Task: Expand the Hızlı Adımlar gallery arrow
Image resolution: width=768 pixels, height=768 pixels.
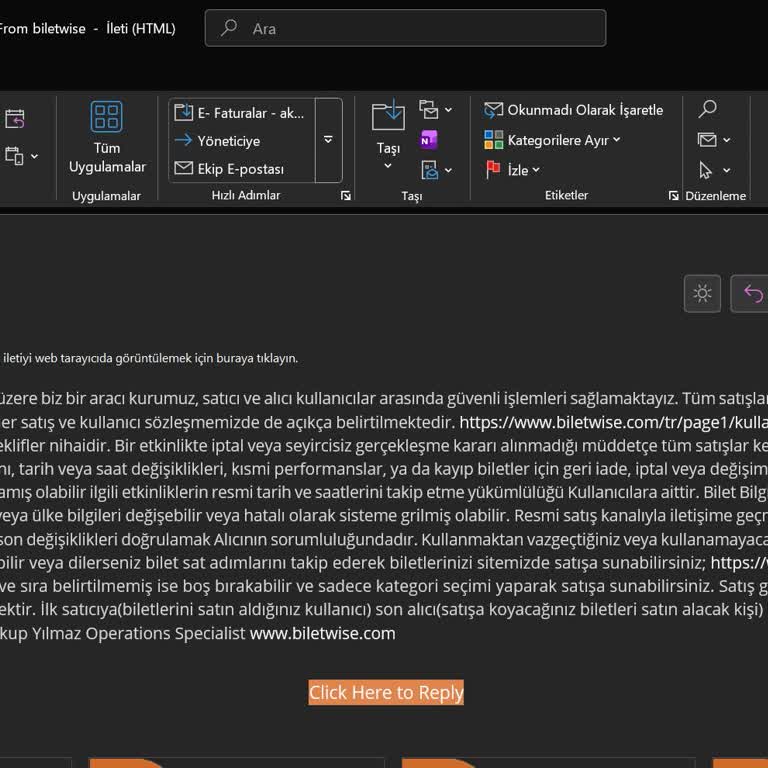Action: pos(328,140)
